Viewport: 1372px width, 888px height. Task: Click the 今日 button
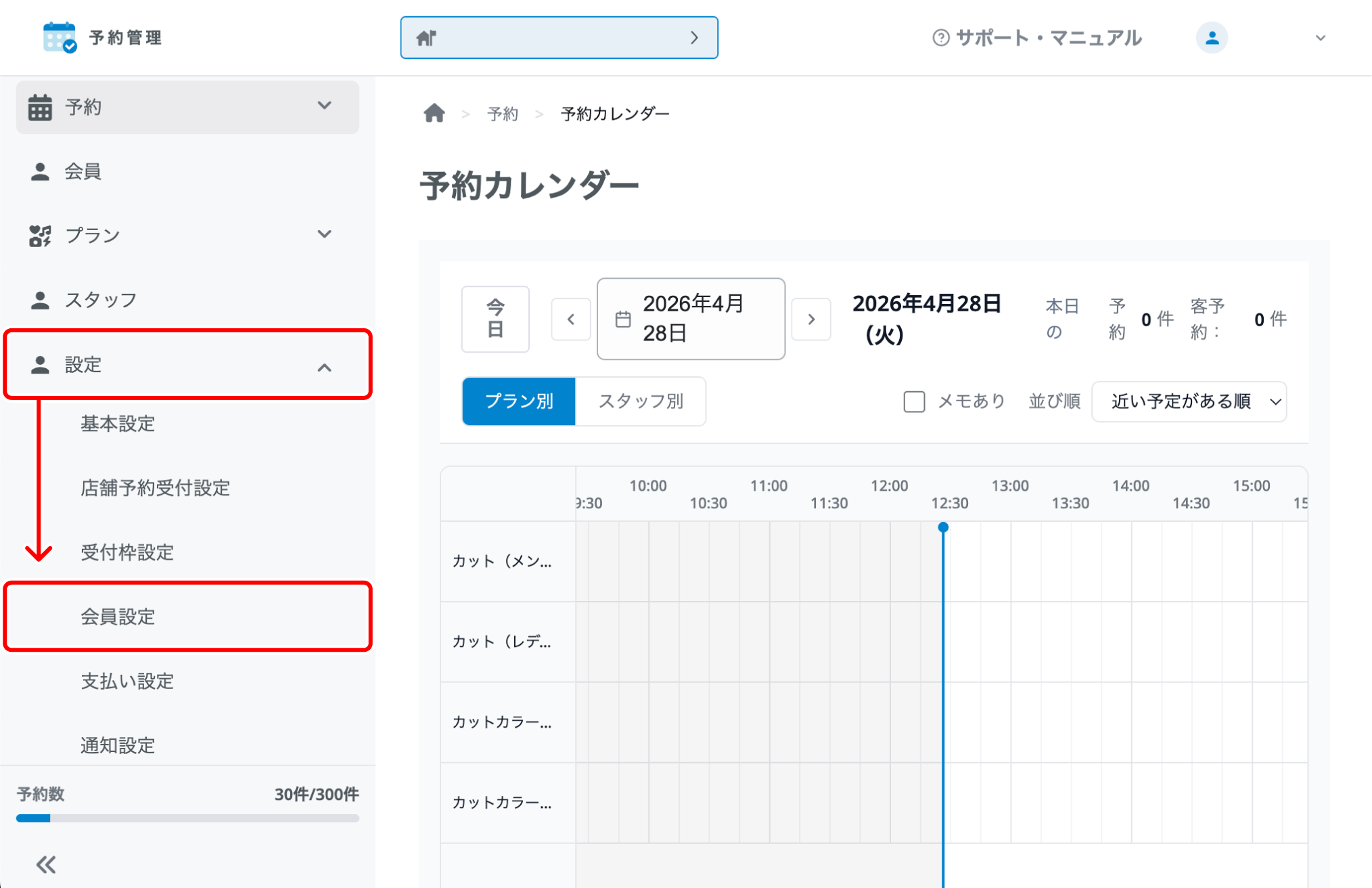495,319
